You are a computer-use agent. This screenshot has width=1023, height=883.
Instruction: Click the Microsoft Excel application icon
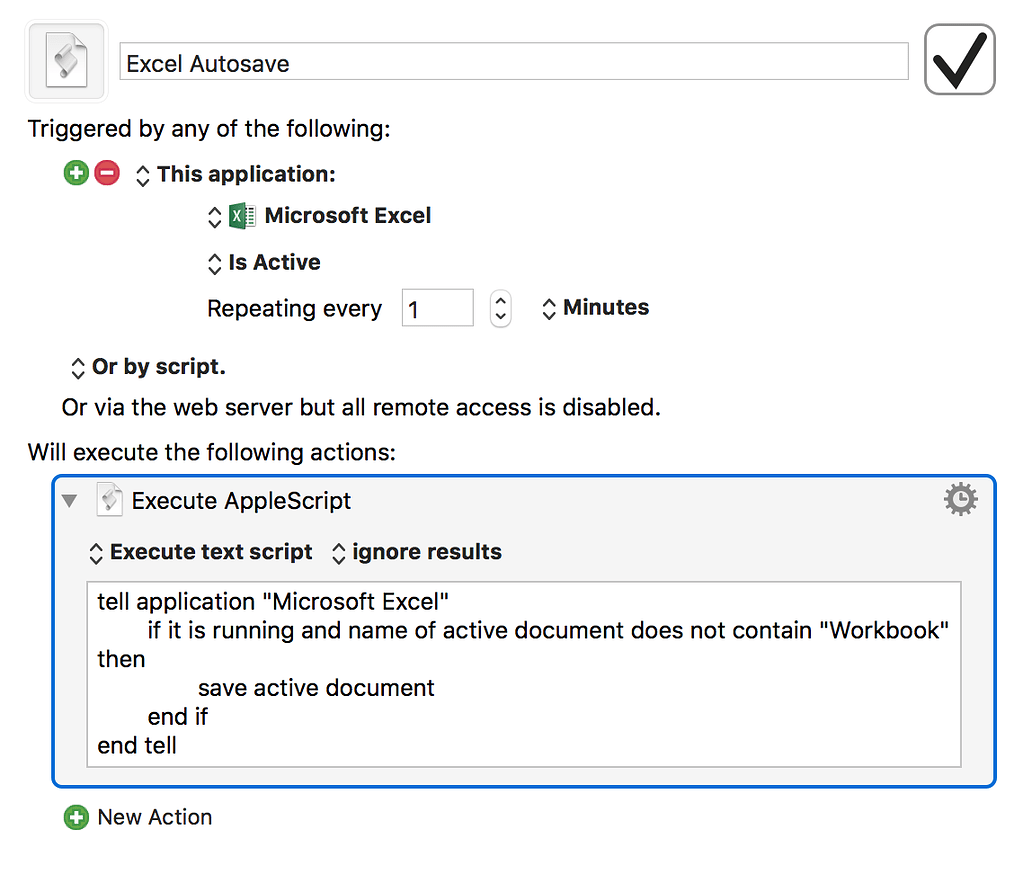click(x=240, y=215)
